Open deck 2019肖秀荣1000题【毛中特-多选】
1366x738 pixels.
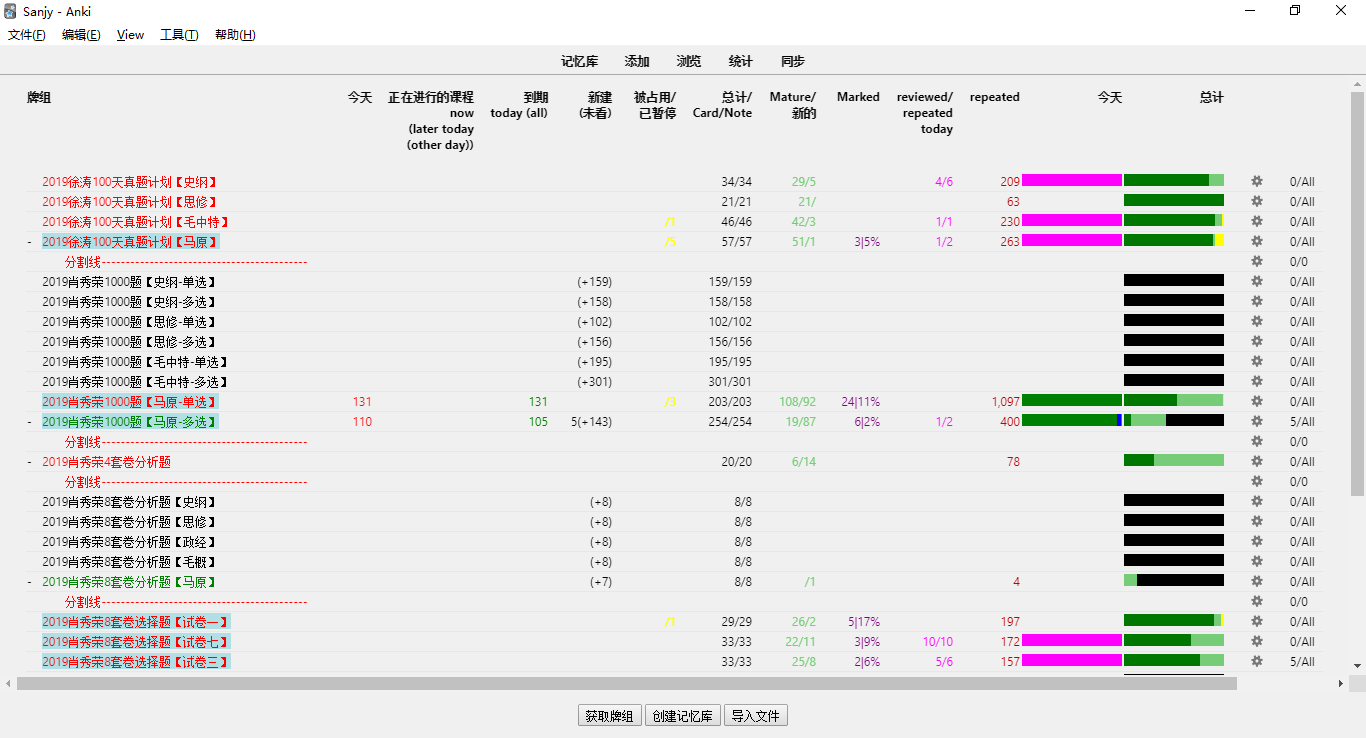click(x=136, y=382)
